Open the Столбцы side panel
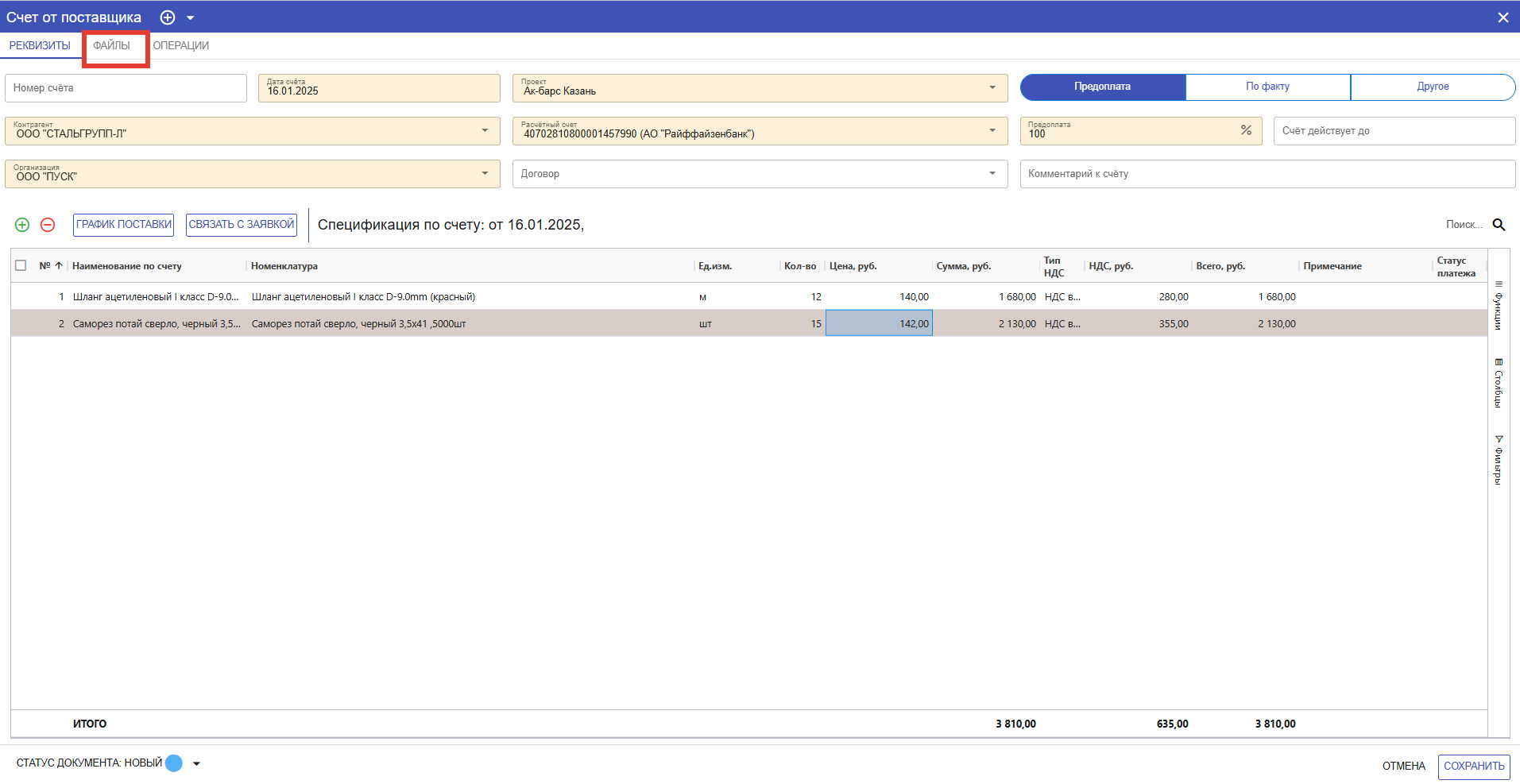 [x=1499, y=384]
